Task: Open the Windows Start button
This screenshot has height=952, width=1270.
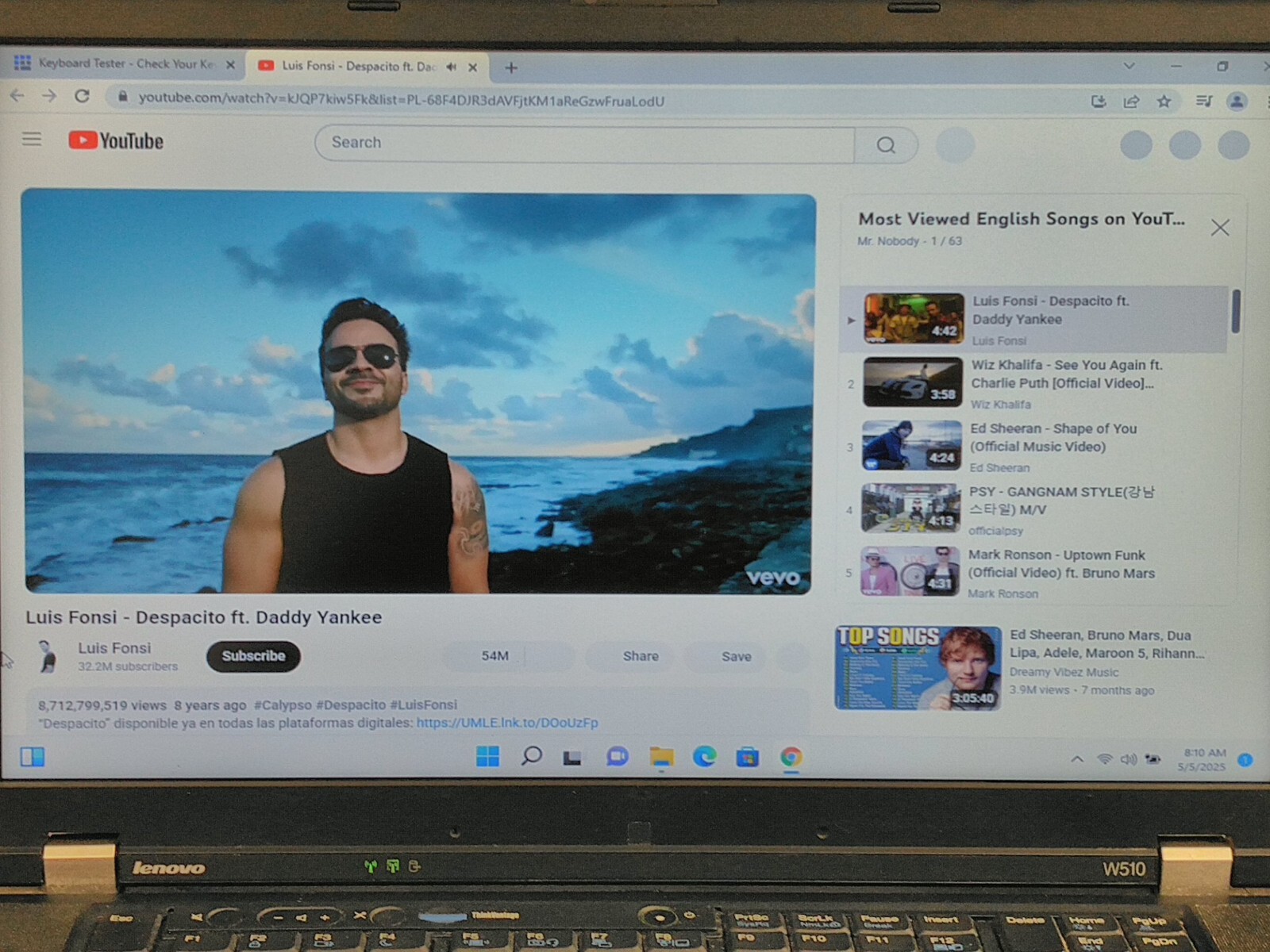Action: pos(487,756)
